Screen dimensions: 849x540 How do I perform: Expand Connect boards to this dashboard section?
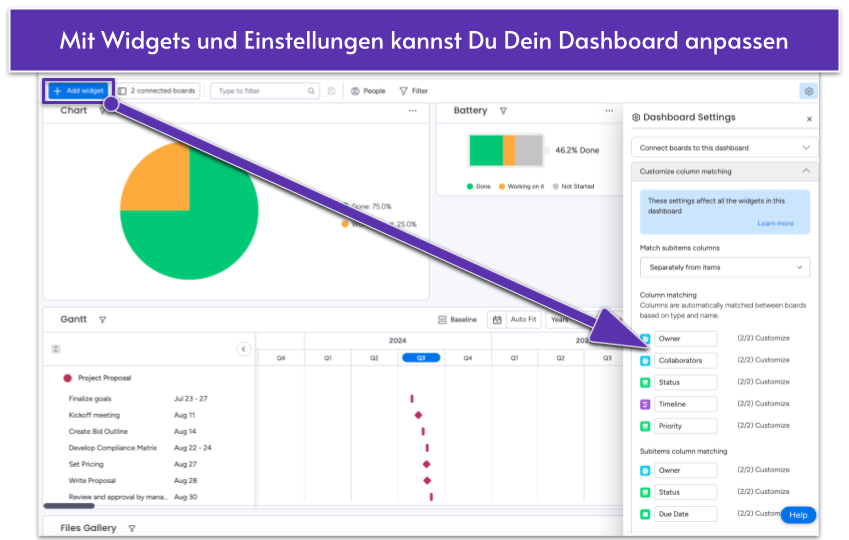click(x=724, y=148)
